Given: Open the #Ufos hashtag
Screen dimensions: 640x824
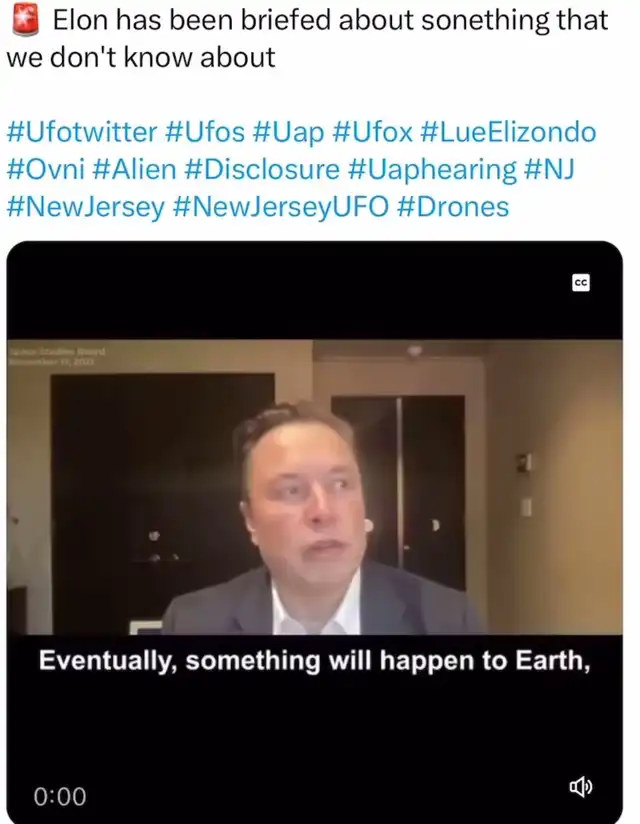Looking at the screenshot, I should pyautogui.click(x=205, y=132).
